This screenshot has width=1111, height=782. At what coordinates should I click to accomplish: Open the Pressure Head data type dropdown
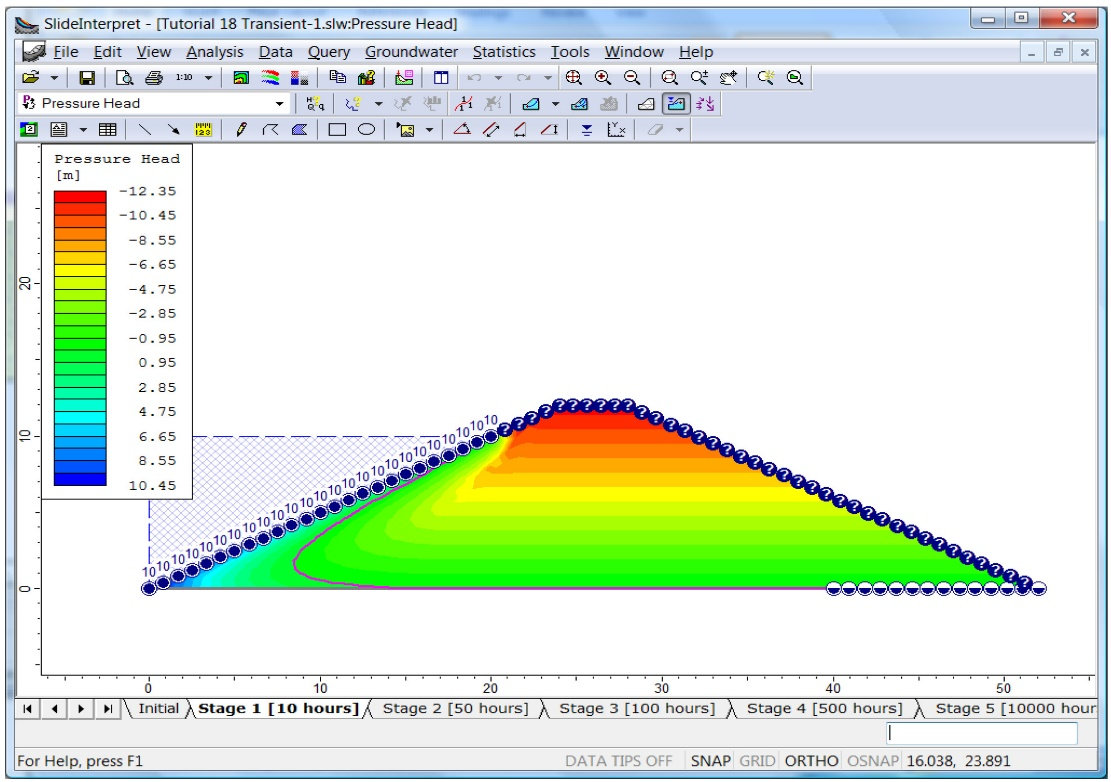click(x=280, y=103)
